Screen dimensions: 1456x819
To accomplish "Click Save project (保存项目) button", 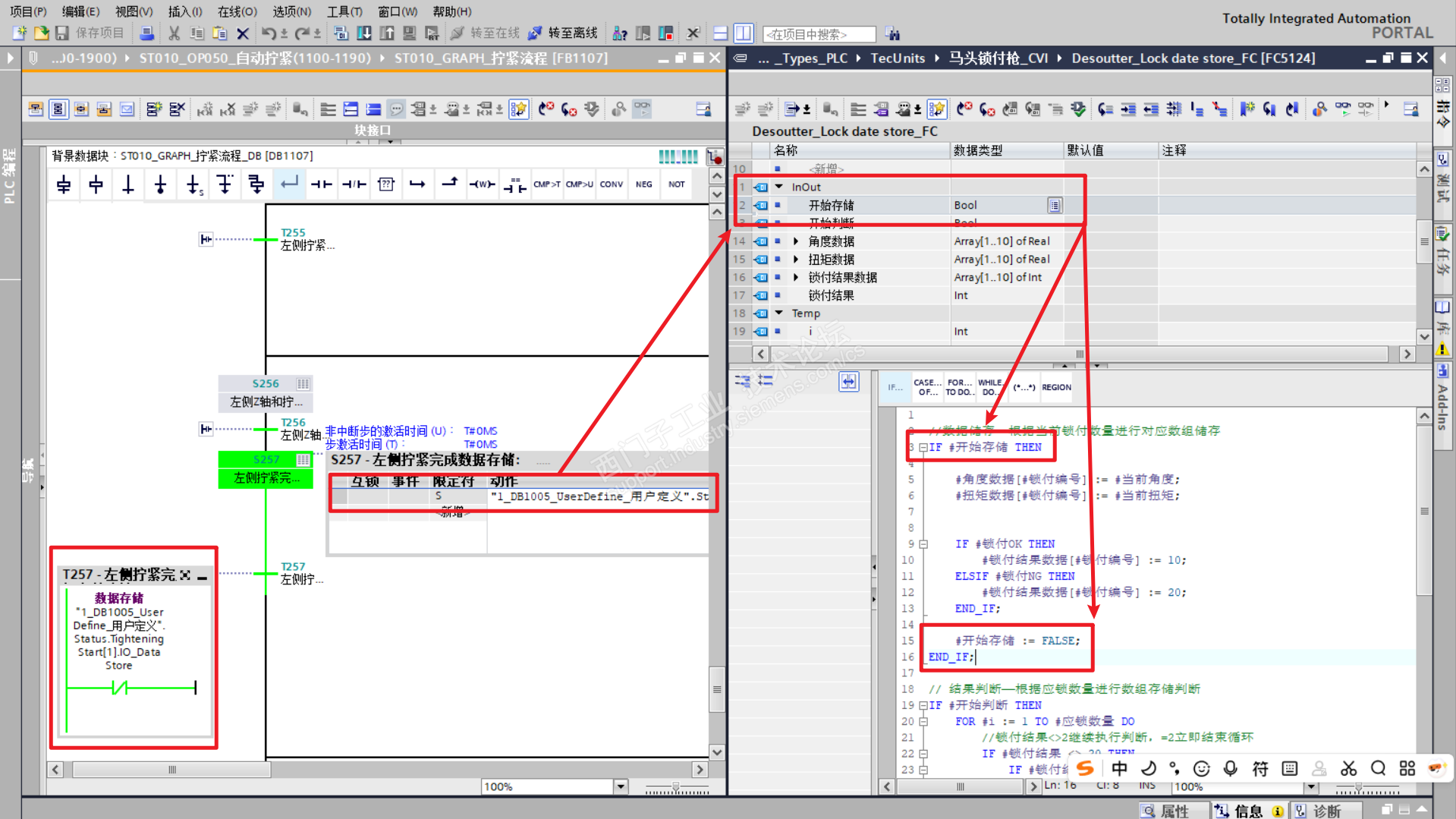I will tap(90, 33).
